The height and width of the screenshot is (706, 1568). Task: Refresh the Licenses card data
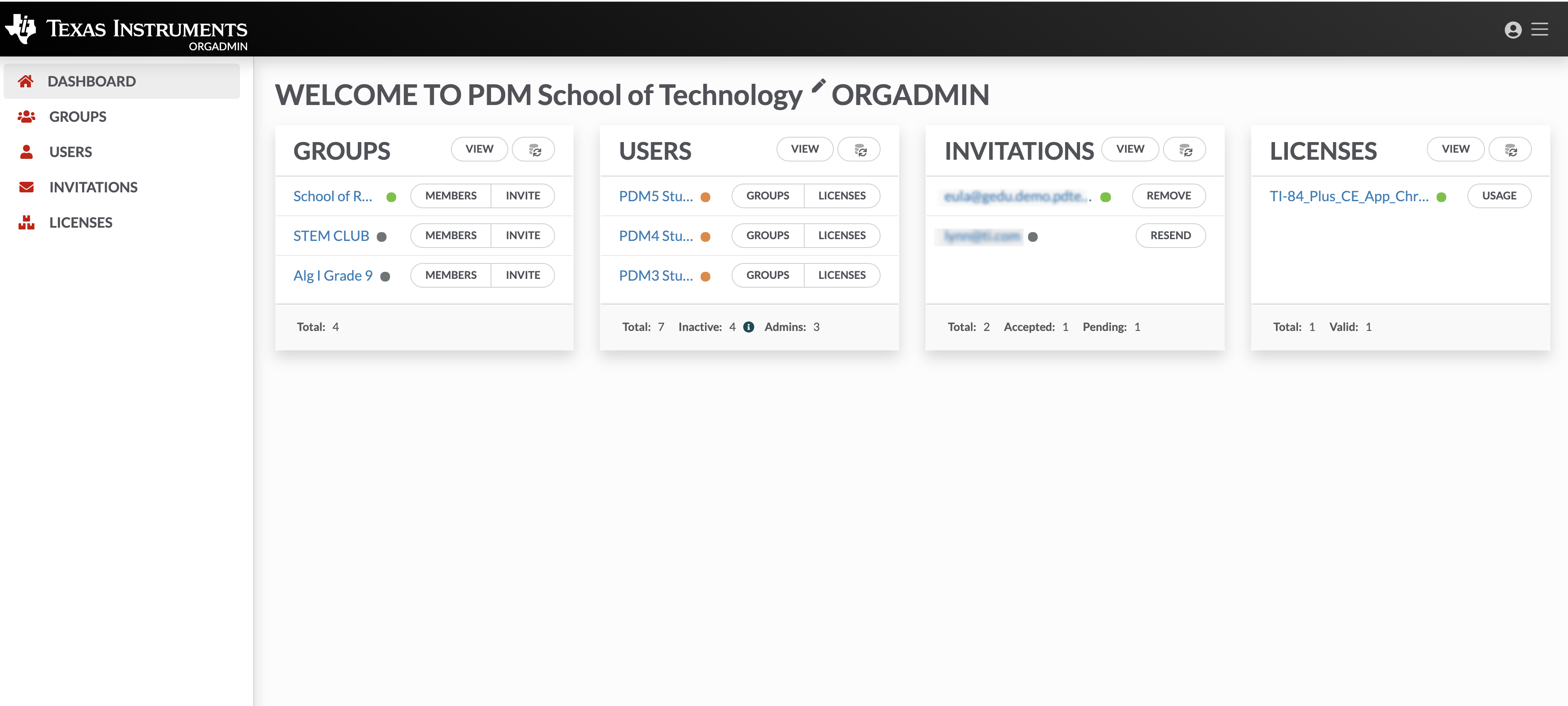tap(1510, 150)
